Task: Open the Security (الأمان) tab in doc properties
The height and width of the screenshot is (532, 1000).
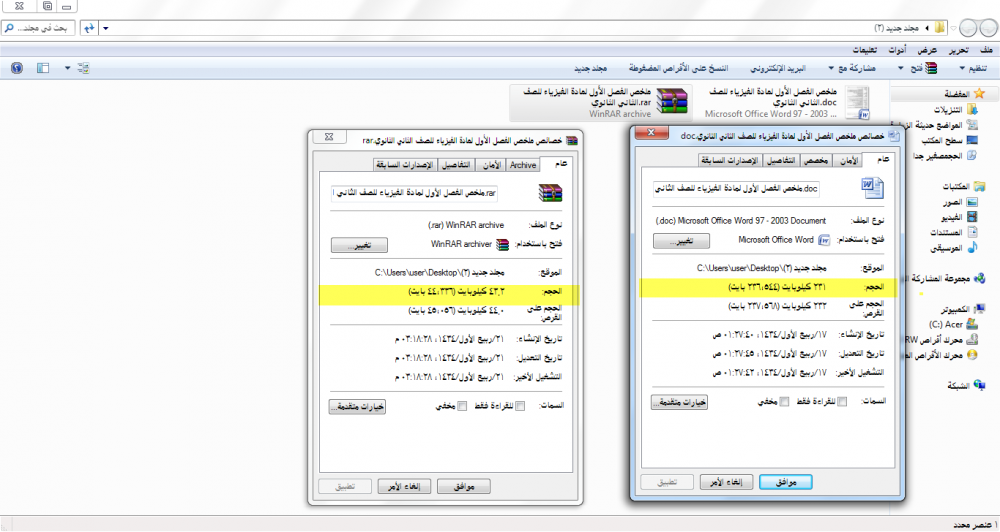Action: point(849,160)
